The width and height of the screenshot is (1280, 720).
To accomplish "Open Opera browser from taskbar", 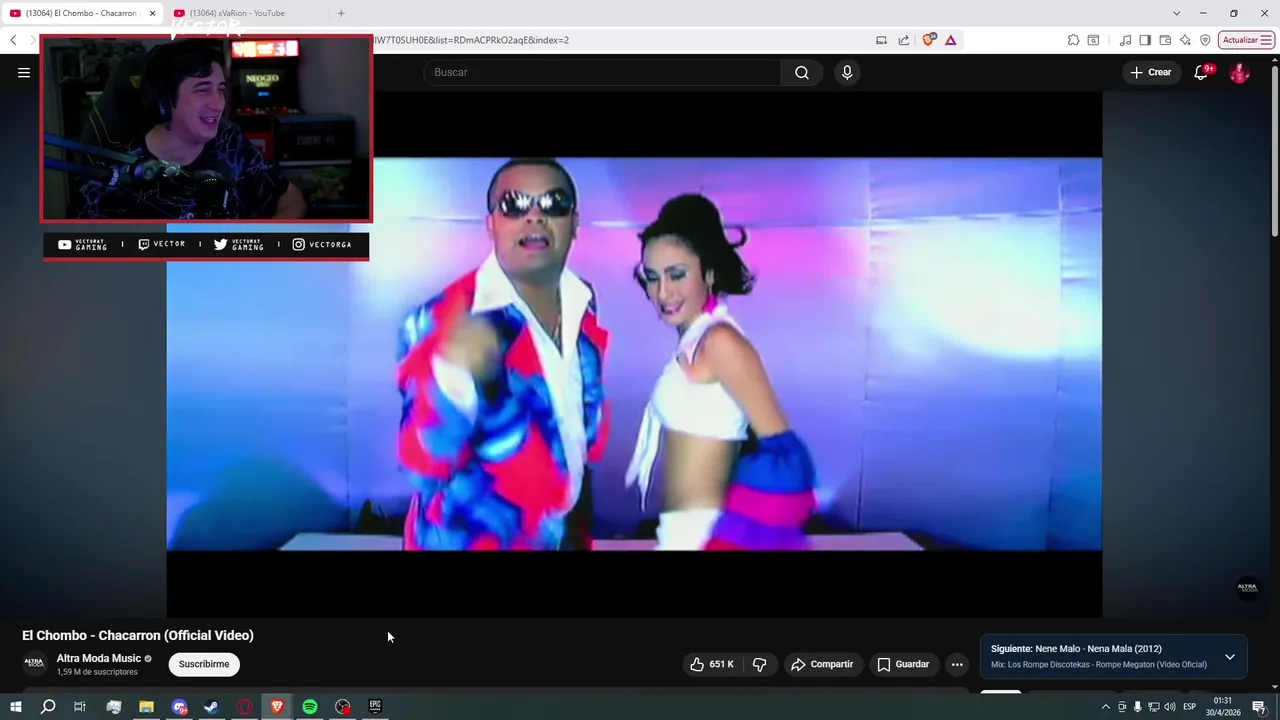I will click(245, 707).
